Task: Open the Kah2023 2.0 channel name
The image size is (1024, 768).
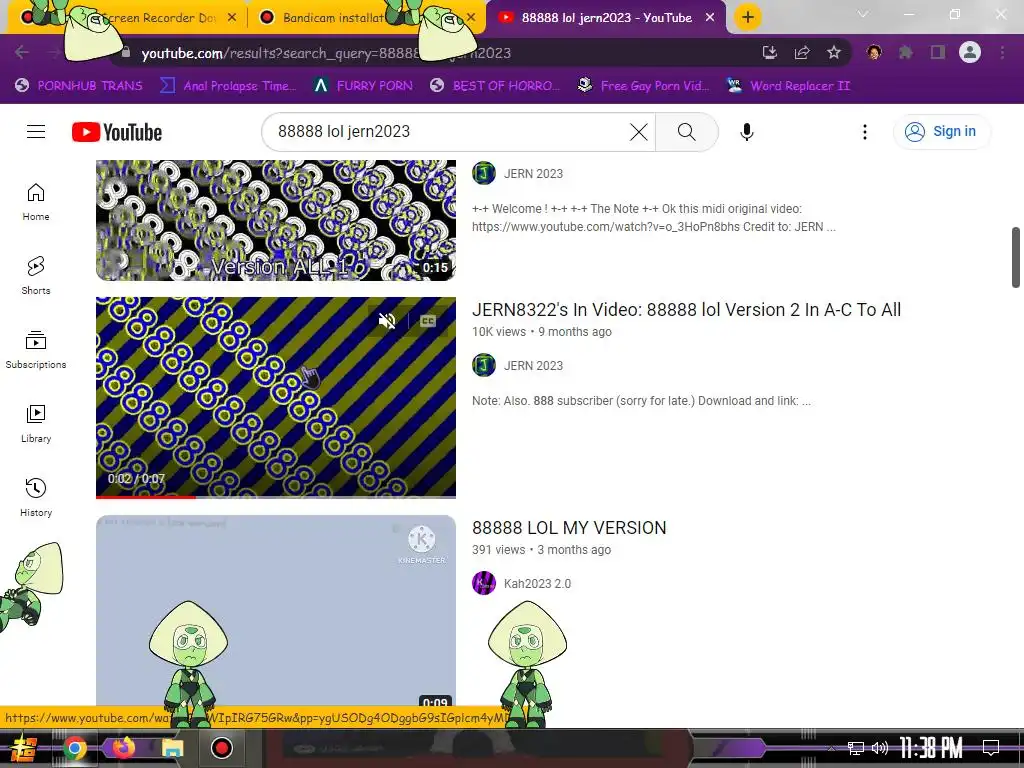Action: [537, 584]
